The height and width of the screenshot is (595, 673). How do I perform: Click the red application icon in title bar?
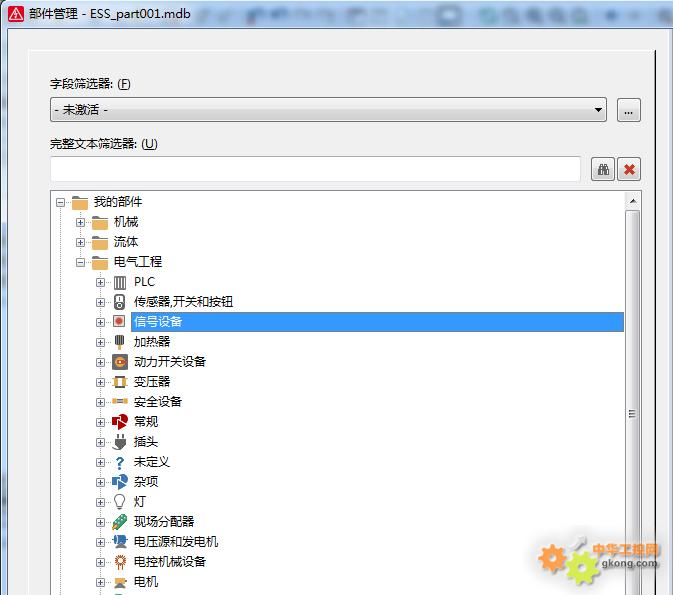pos(16,14)
